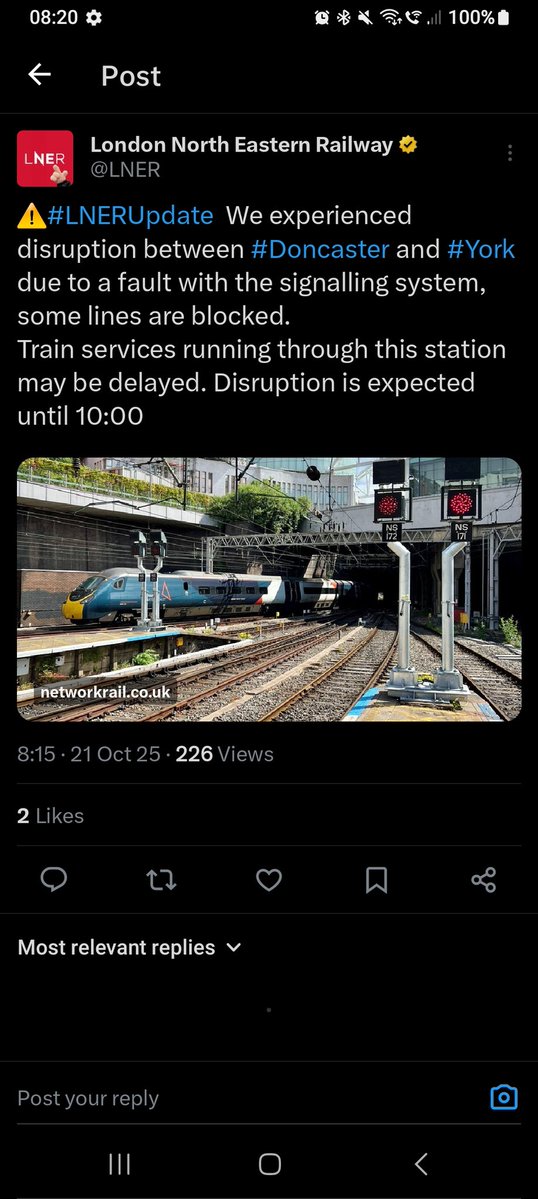Tap the Post your reply field
538x1199 pixels.
[x=245, y=1098]
